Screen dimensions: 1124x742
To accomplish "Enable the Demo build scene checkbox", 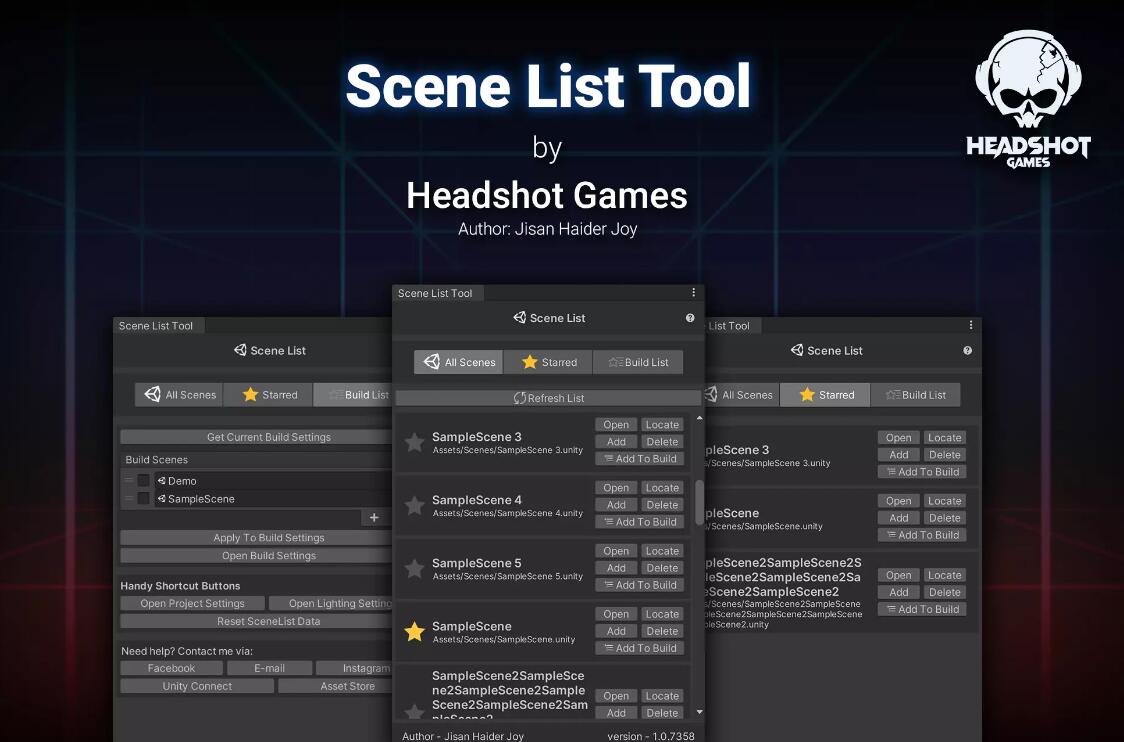I will point(143,481).
